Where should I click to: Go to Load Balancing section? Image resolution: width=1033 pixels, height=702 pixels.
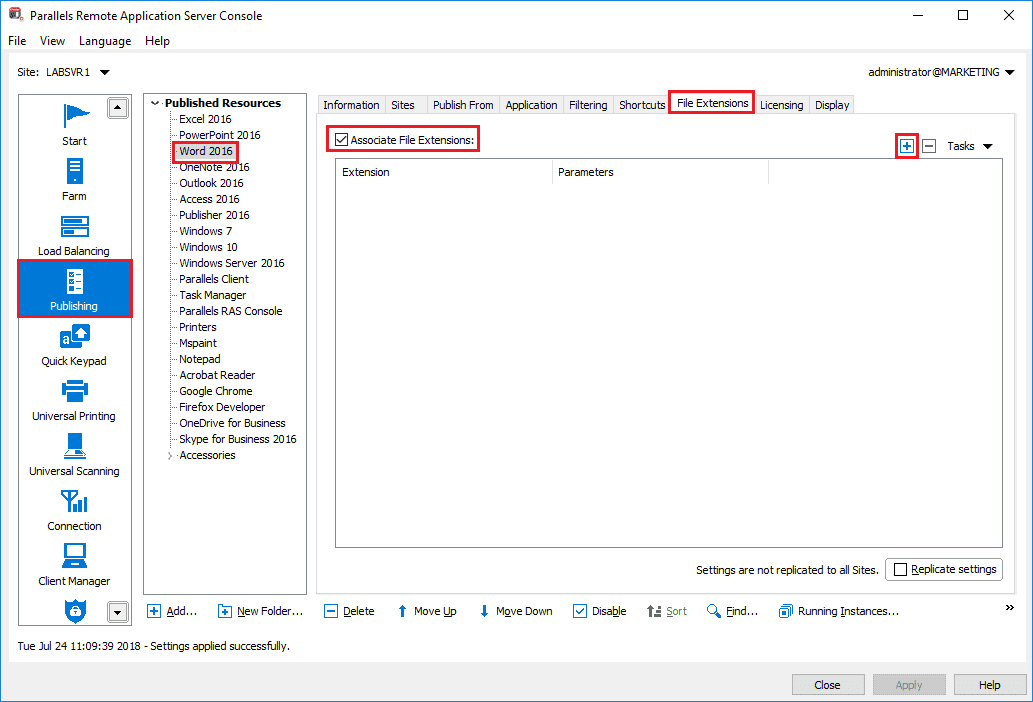click(x=74, y=235)
